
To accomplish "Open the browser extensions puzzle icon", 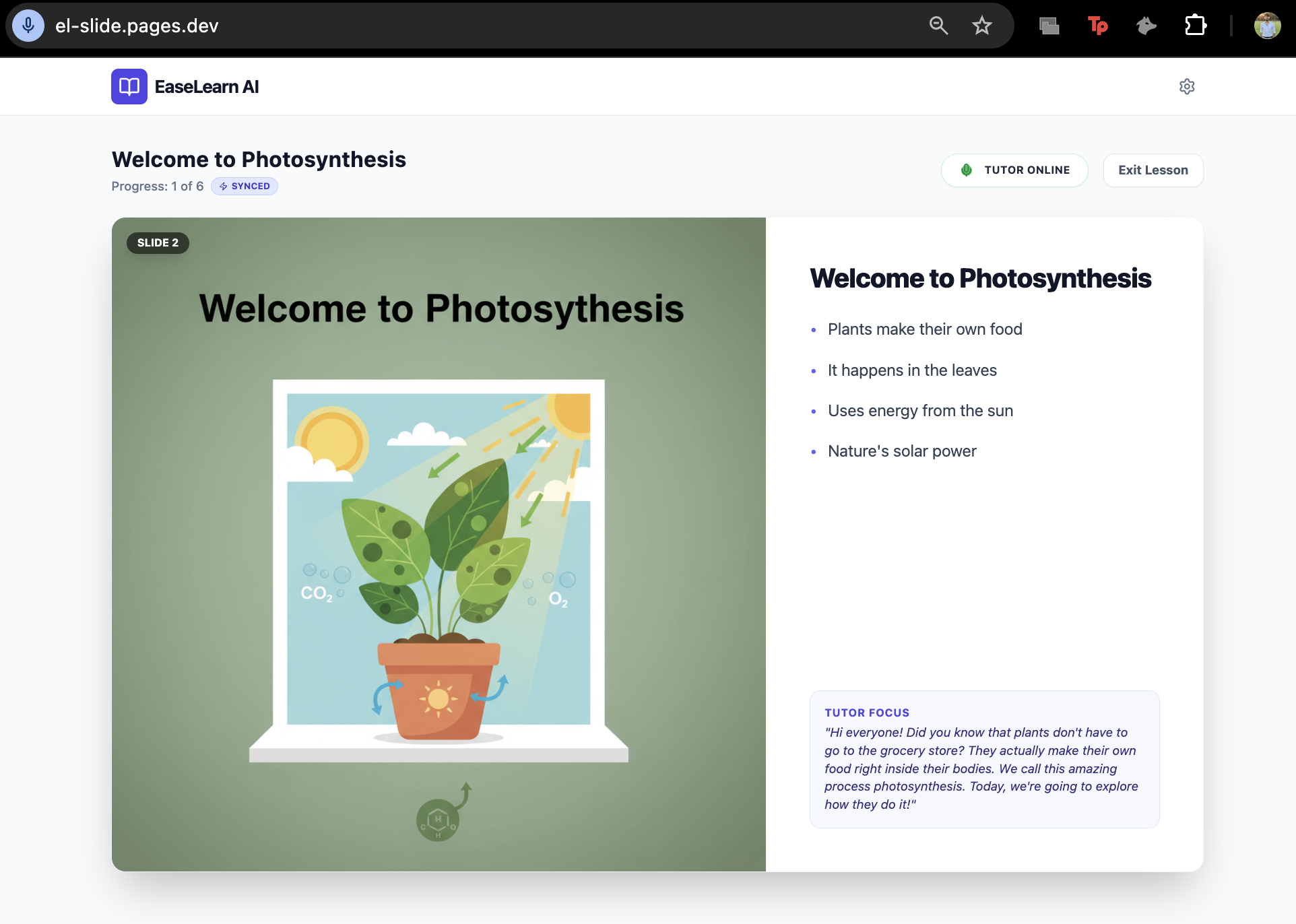I will pos(1195,26).
